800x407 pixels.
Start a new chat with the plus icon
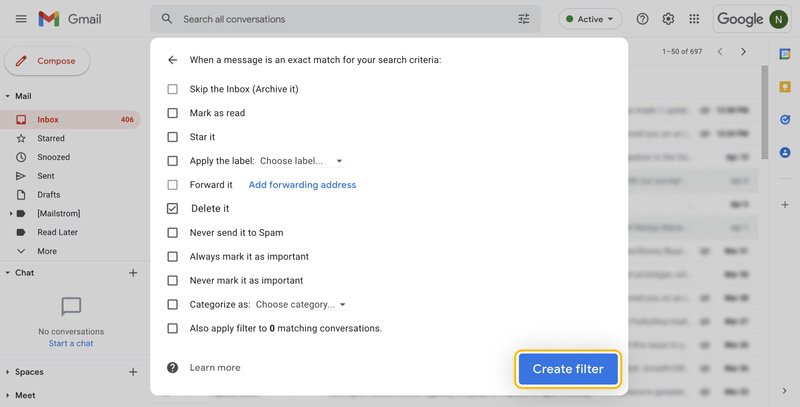(133, 273)
